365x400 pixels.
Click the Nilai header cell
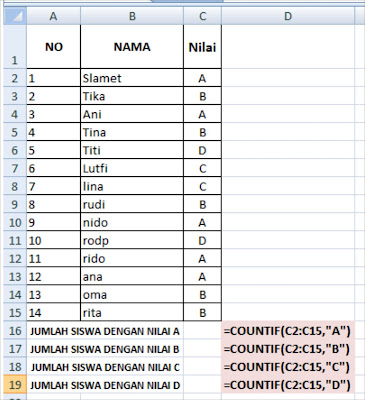(202, 47)
